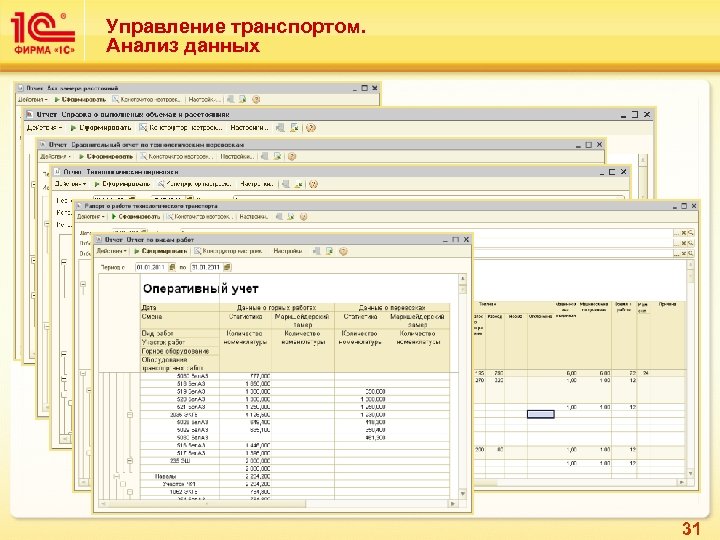Click the select (…) button on the first filter row of 'Рапорт о работе'
The width and height of the screenshot is (720, 540).
click(x=676, y=233)
